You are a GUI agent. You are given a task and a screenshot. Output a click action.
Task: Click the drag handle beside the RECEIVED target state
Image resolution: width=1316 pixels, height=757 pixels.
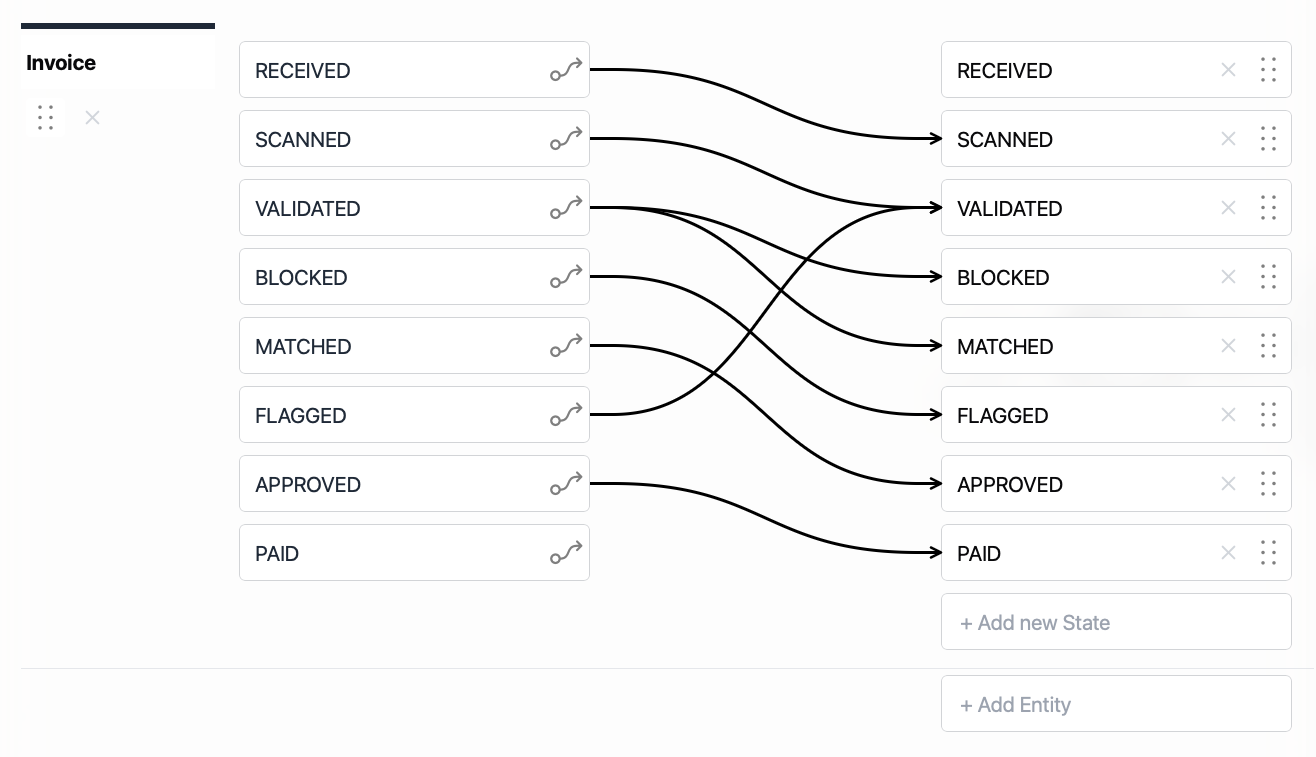click(1268, 69)
